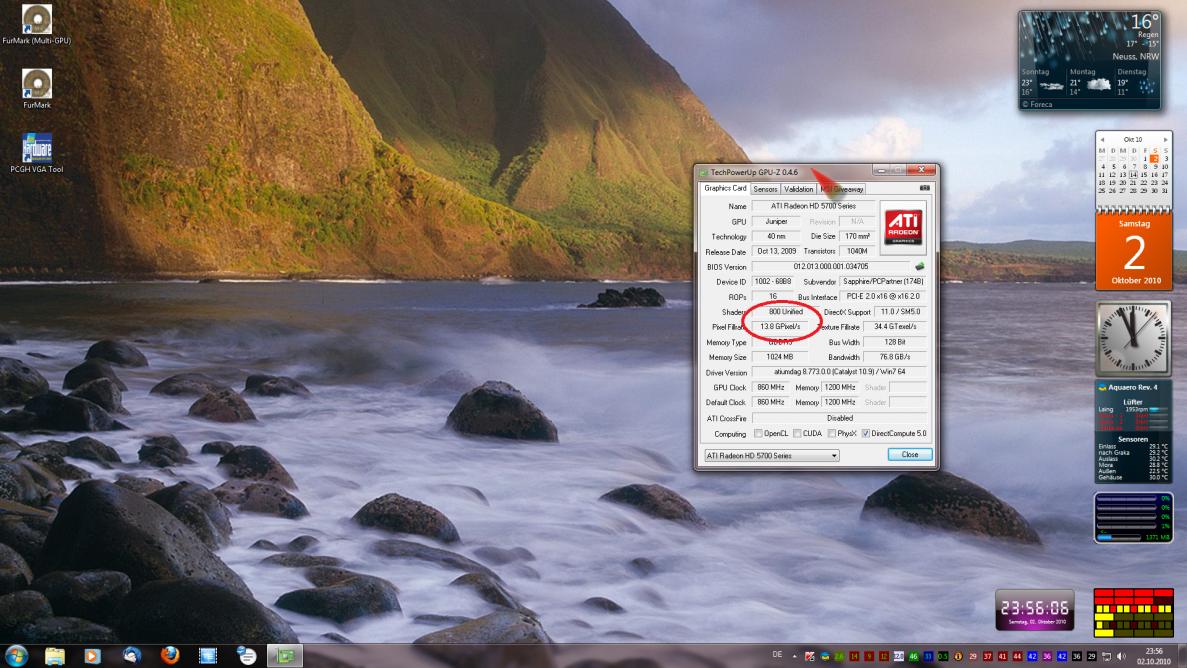Click the ATI CrossFire field Disabled
Screen dimensions: 1187x668
tap(839, 418)
